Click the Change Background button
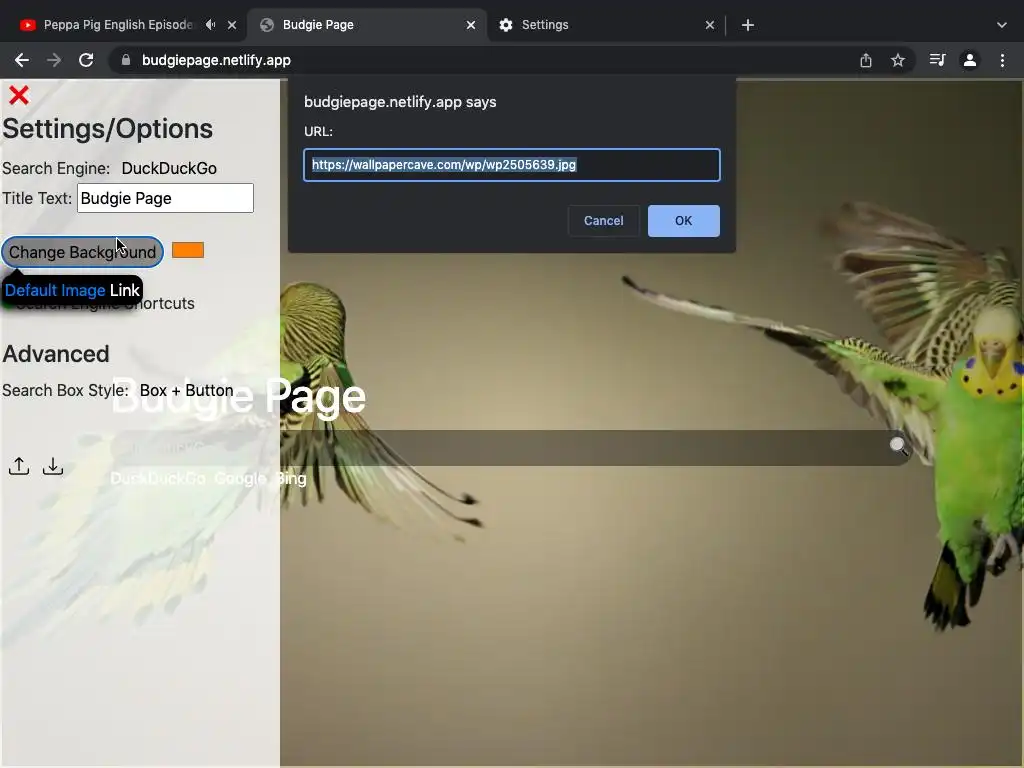This screenshot has width=1024, height=768. pyautogui.click(x=82, y=252)
